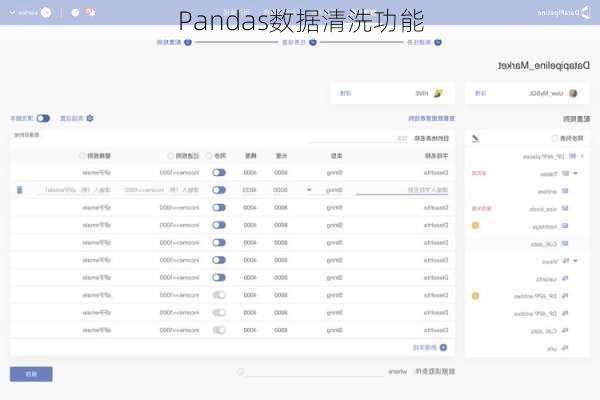Click the round help icon in header
This screenshot has width=600, height=400.
pyautogui.click(x=75, y=13)
